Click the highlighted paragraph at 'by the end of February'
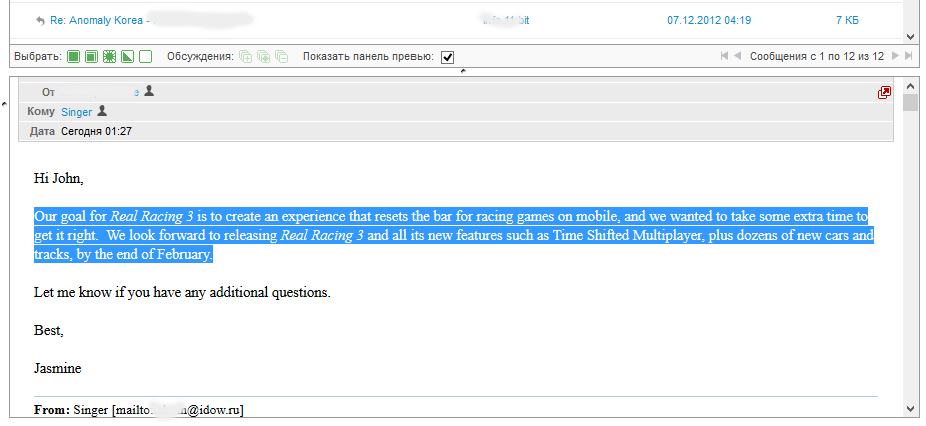 [144, 255]
